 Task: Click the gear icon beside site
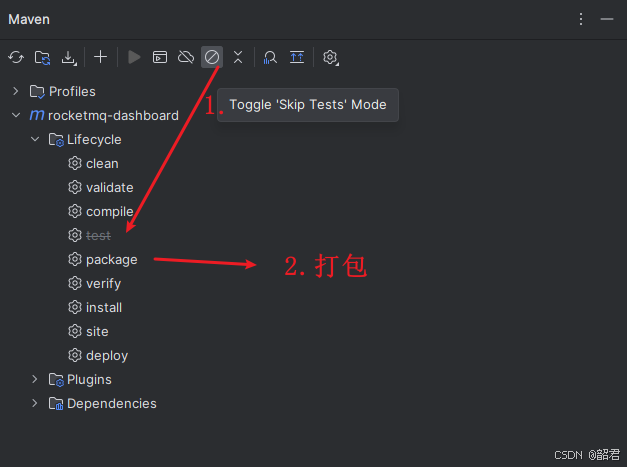coord(75,331)
